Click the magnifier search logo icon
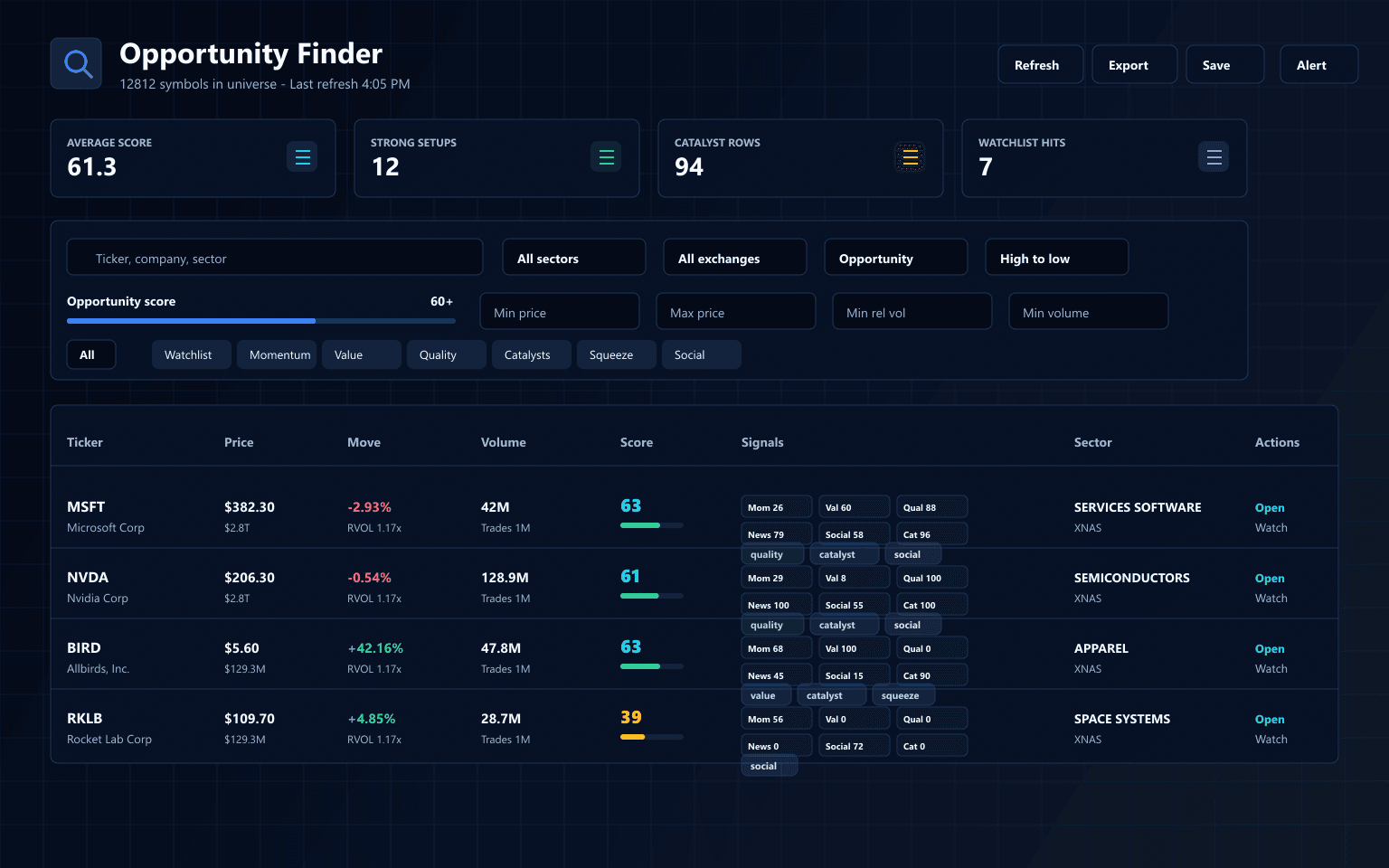 pos(76,63)
